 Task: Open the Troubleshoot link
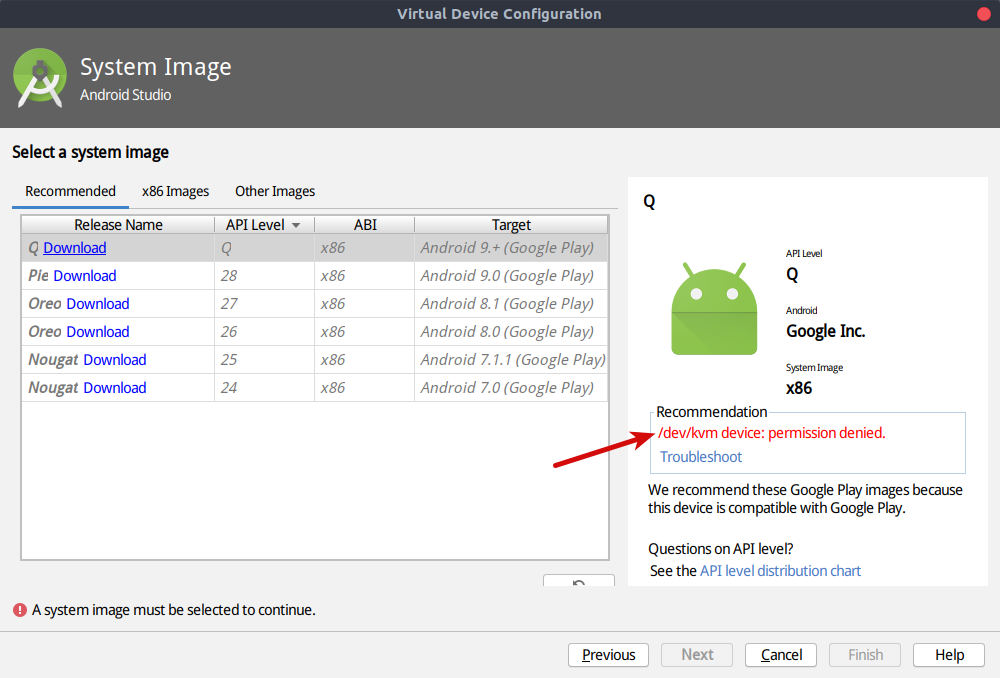(701, 457)
